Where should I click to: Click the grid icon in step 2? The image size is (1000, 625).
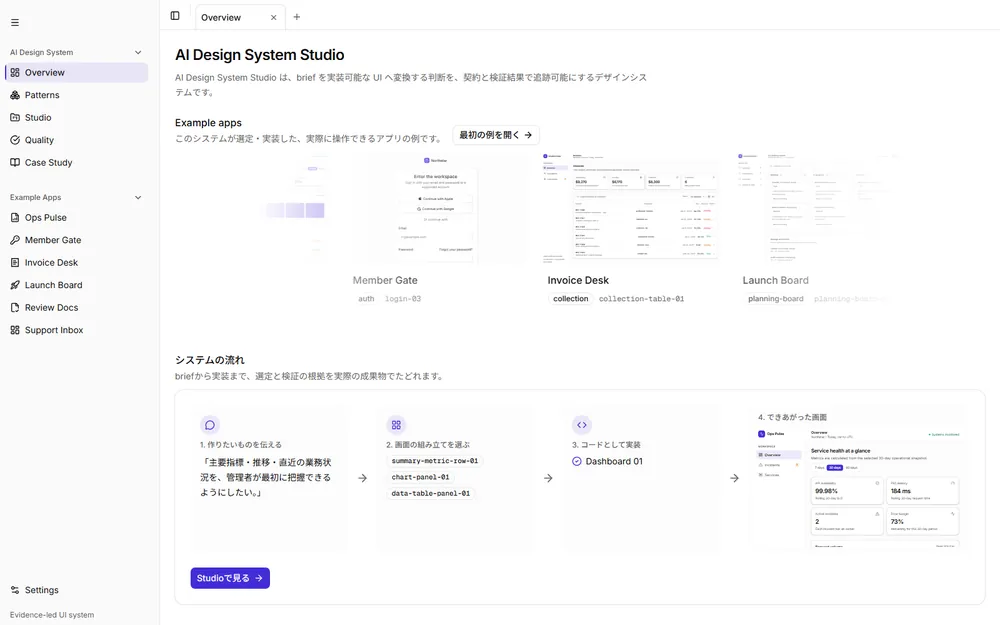coord(396,425)
